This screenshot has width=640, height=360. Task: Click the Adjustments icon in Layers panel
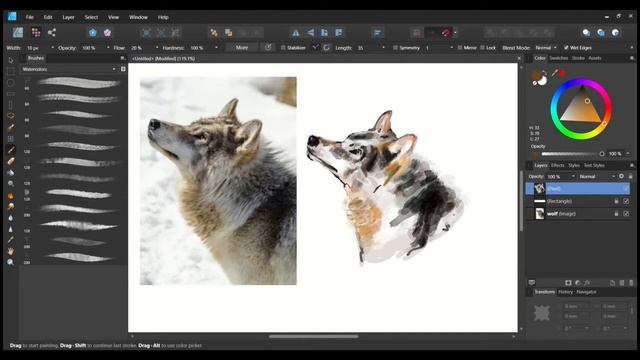(x=578, y=282)
